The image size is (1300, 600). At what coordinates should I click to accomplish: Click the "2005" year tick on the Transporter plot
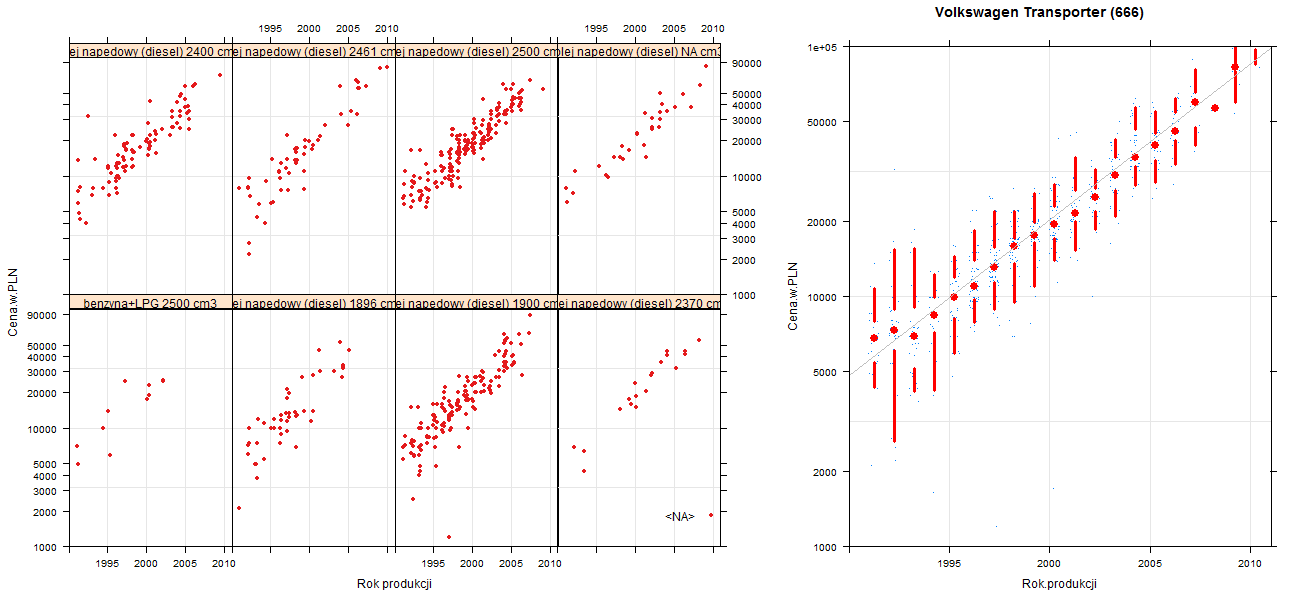[x=1150, y=563]
